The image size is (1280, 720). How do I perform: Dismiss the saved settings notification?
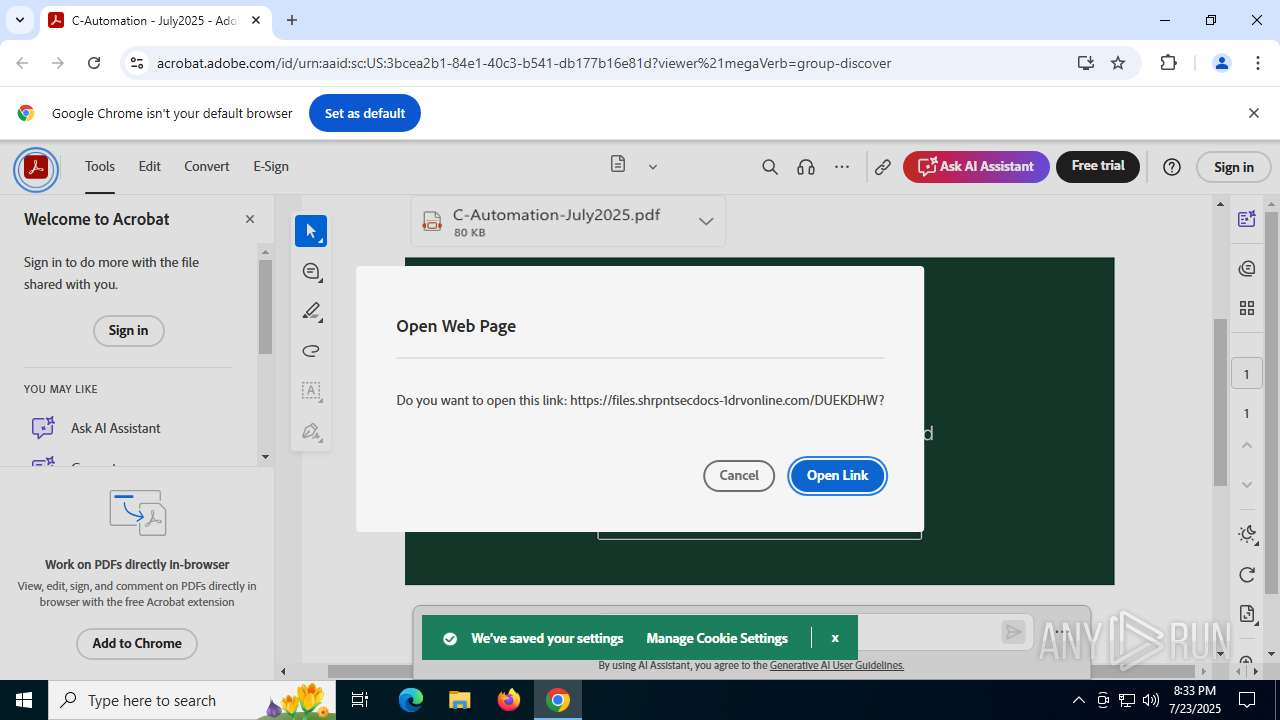[x=835, y=638]
